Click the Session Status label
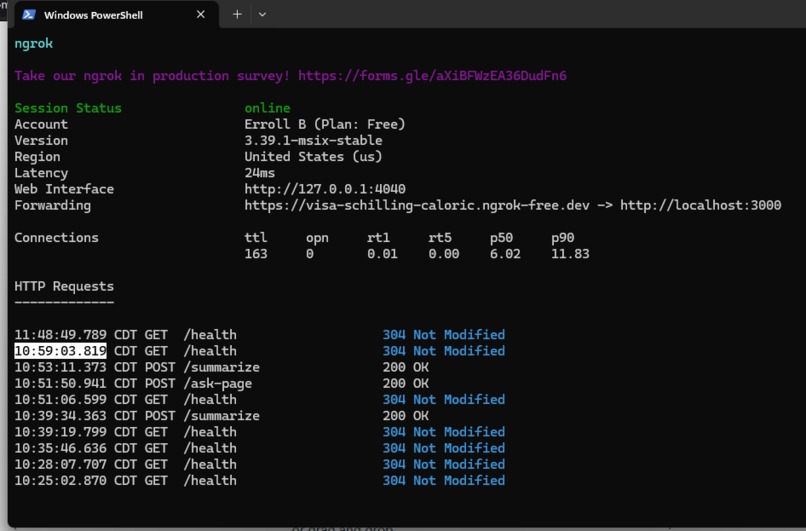Viewport: 806px width, 531px height. click(68, 108)
